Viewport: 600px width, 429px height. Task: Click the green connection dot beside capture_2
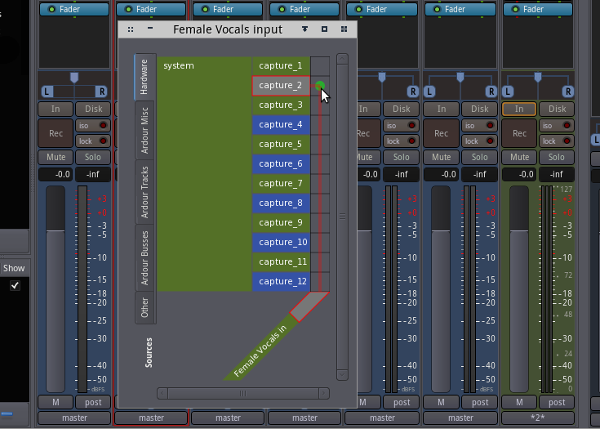click(x=320, y=86)
